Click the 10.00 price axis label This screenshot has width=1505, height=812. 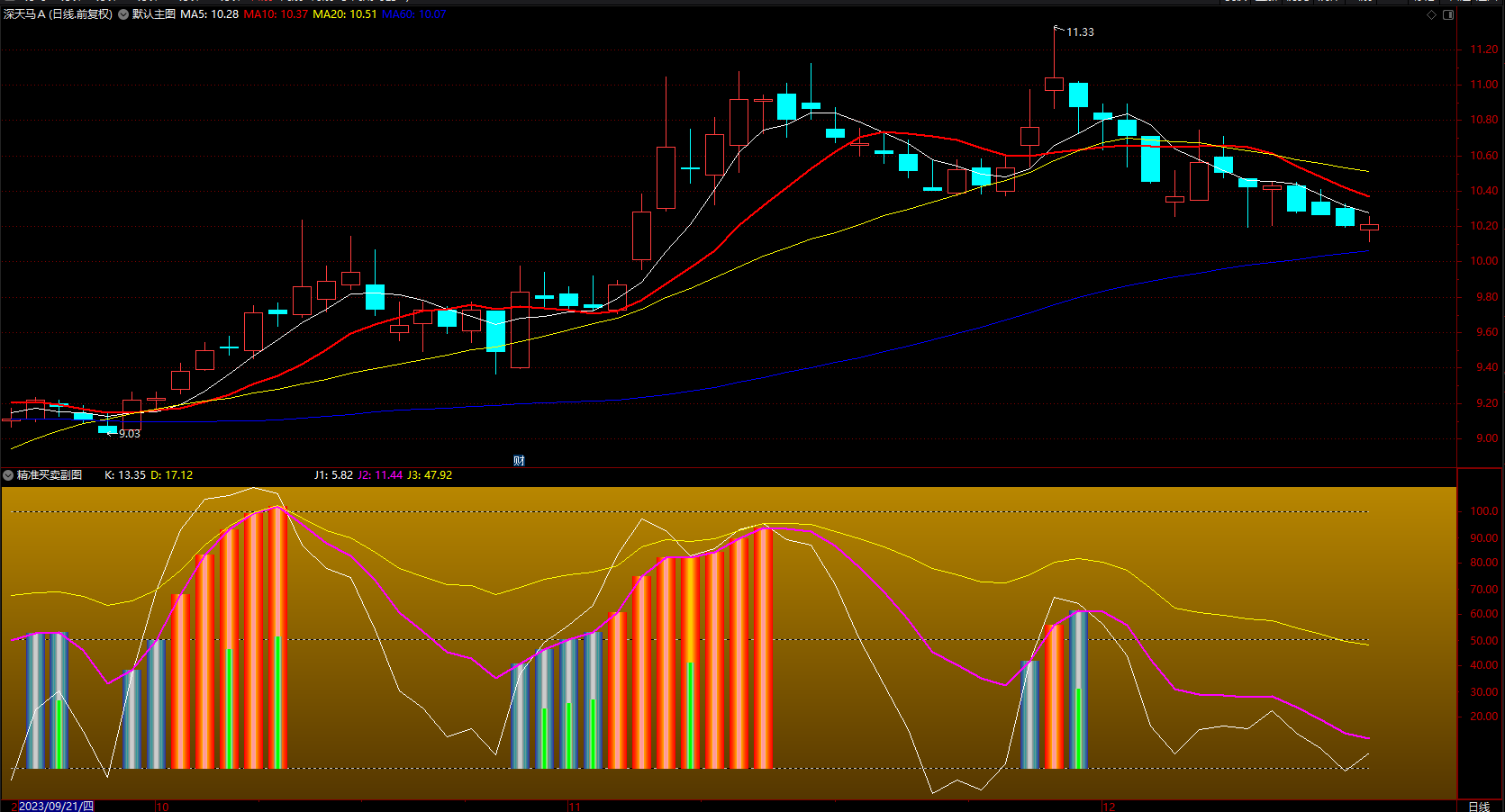click(x=1484, y=261)
